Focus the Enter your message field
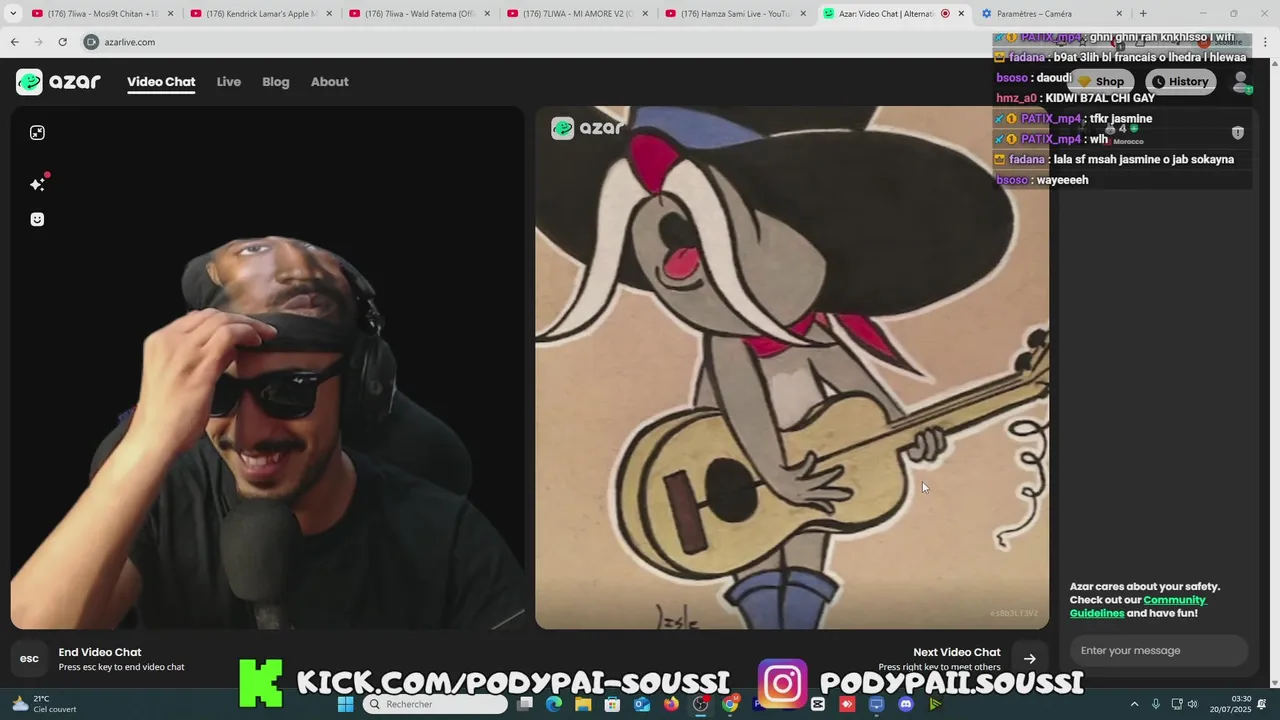Viewport: 1280px width, 720px height. (1159, 650)
